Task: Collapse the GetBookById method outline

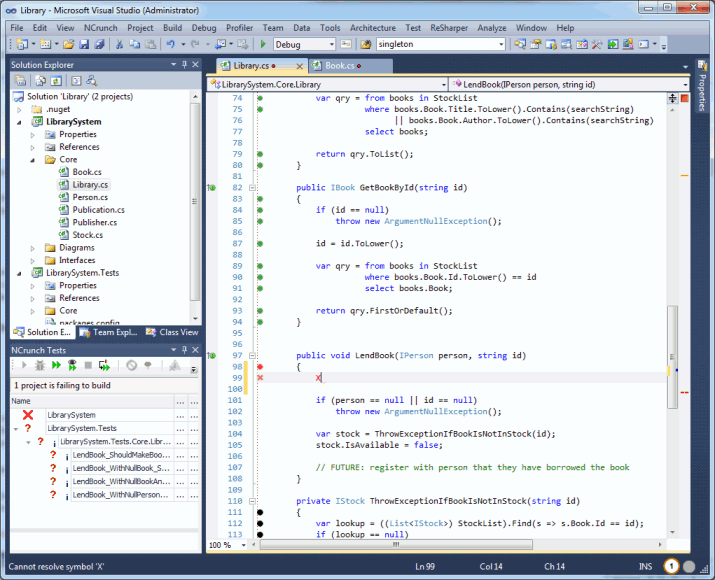Action: (252, 188)
